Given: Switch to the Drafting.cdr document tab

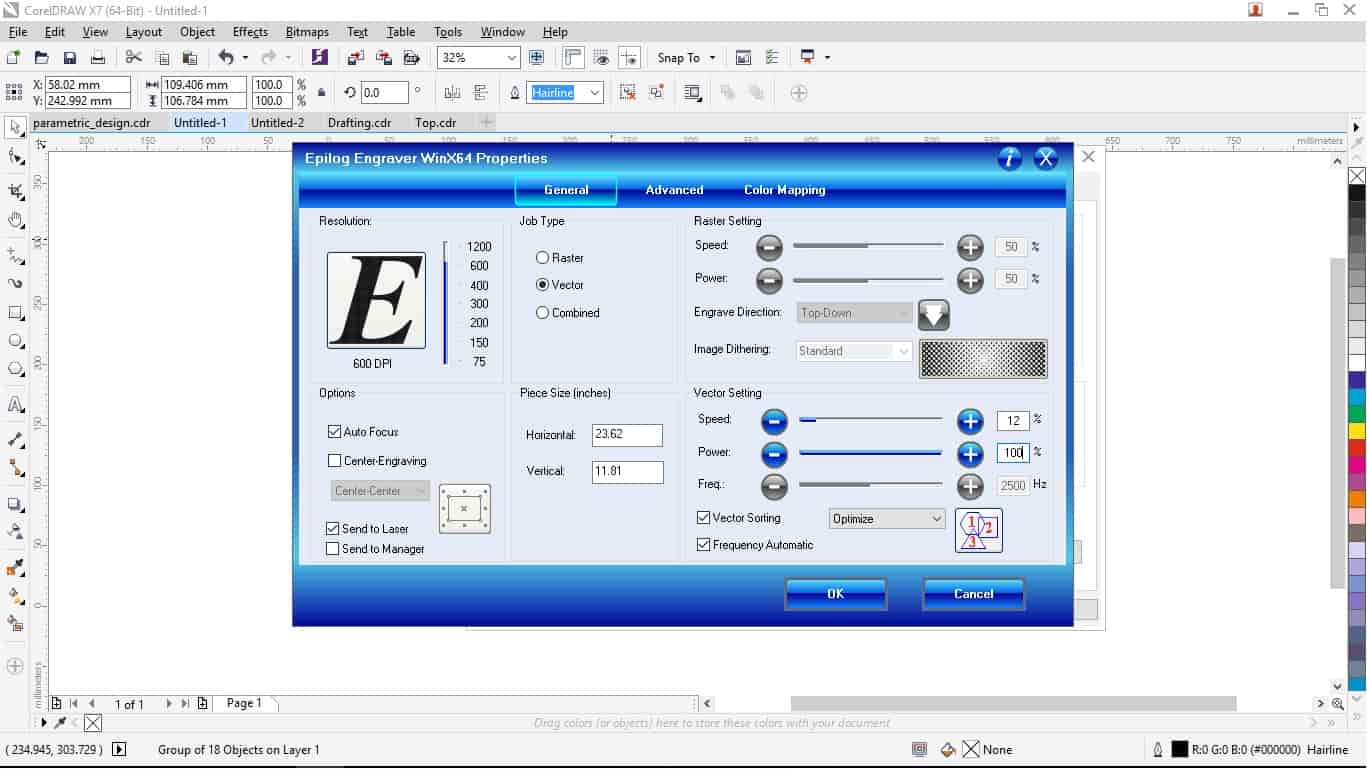Looking at the screenshot, I should [x=359, y=123].
